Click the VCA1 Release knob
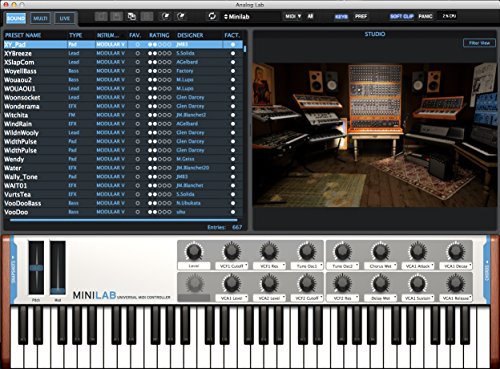Viewport: 500px width, 369px height. [456, 284]
